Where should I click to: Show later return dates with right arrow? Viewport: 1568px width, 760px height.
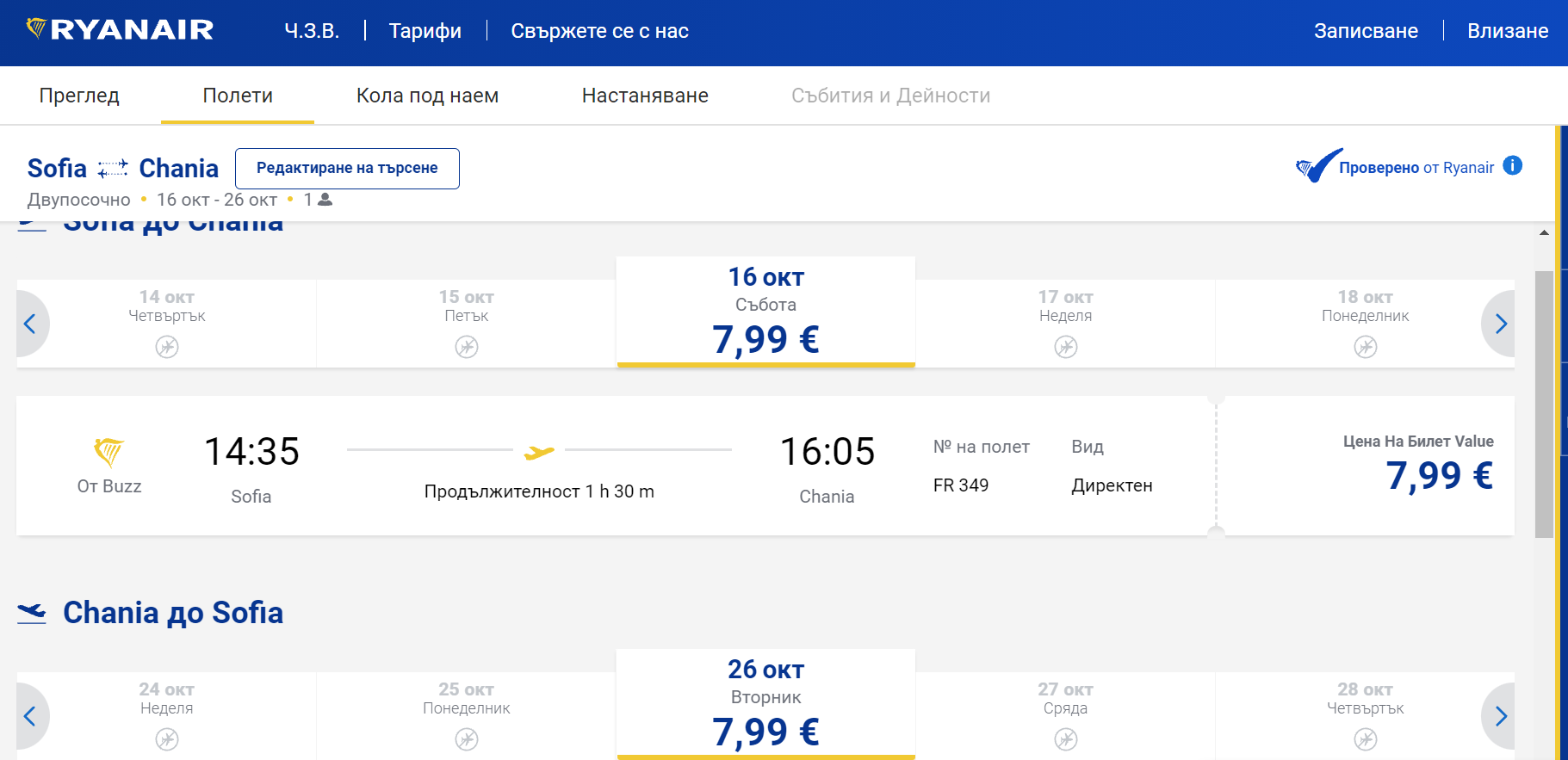(1500, 716)
